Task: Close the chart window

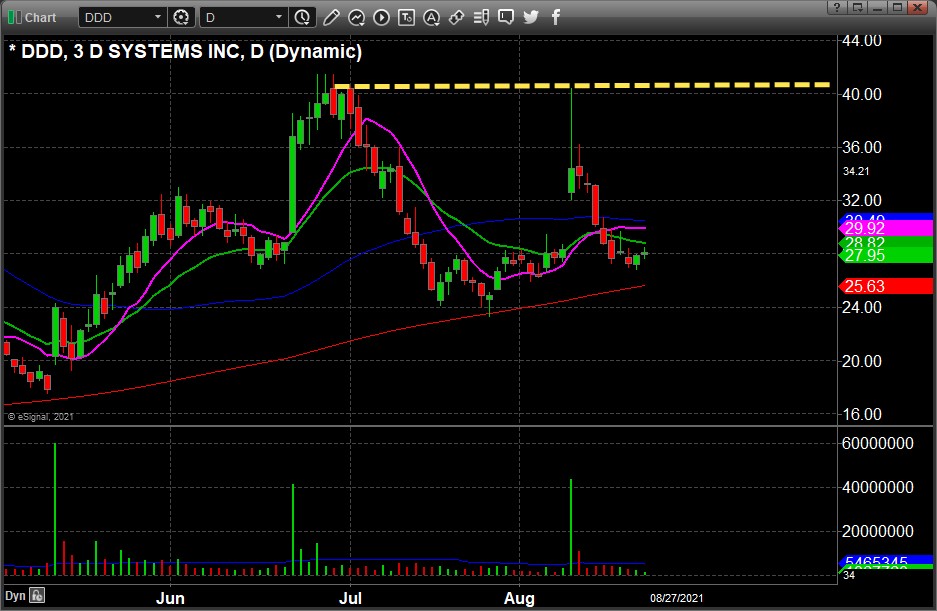Action: [917, 7]
